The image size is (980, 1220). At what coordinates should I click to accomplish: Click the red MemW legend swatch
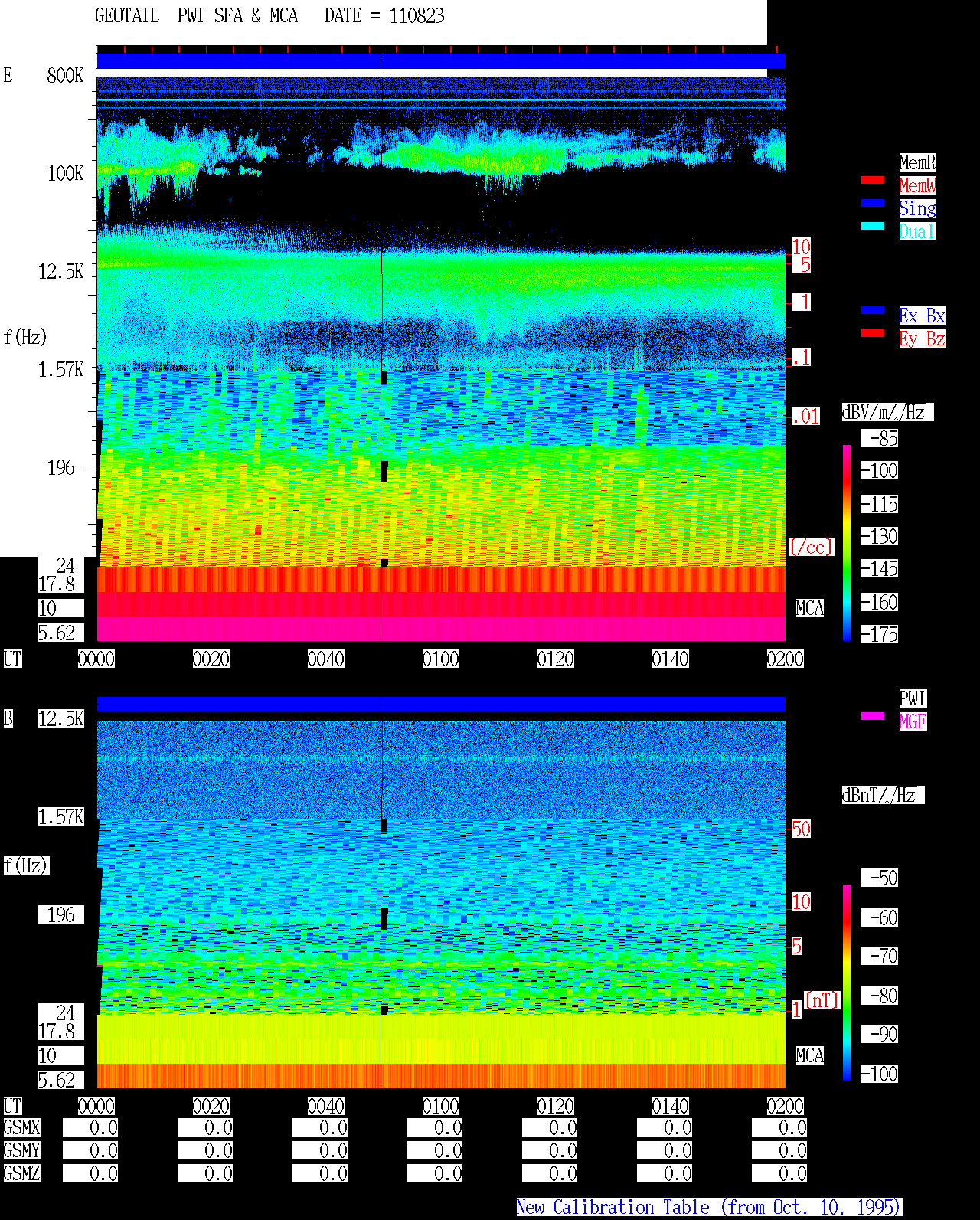point(873,180)
